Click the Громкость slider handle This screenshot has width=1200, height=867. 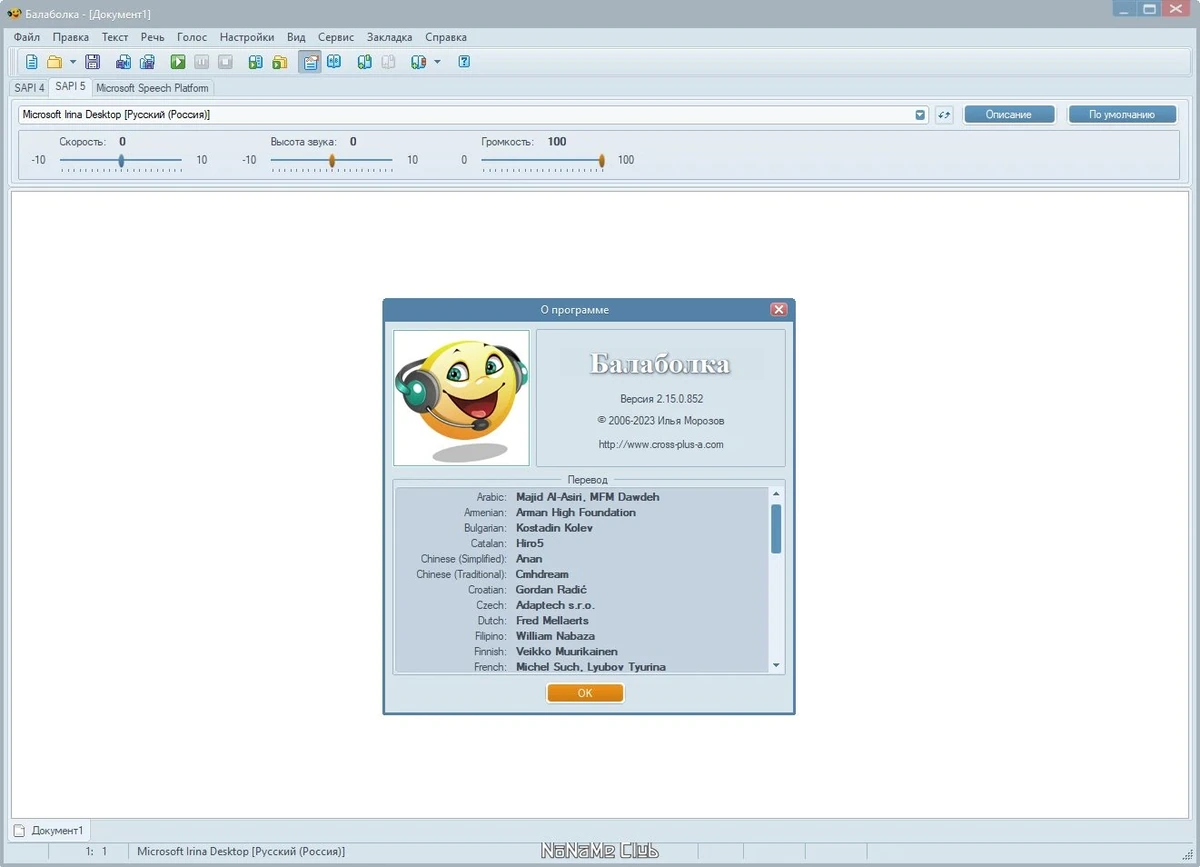[x=602, y=160]
